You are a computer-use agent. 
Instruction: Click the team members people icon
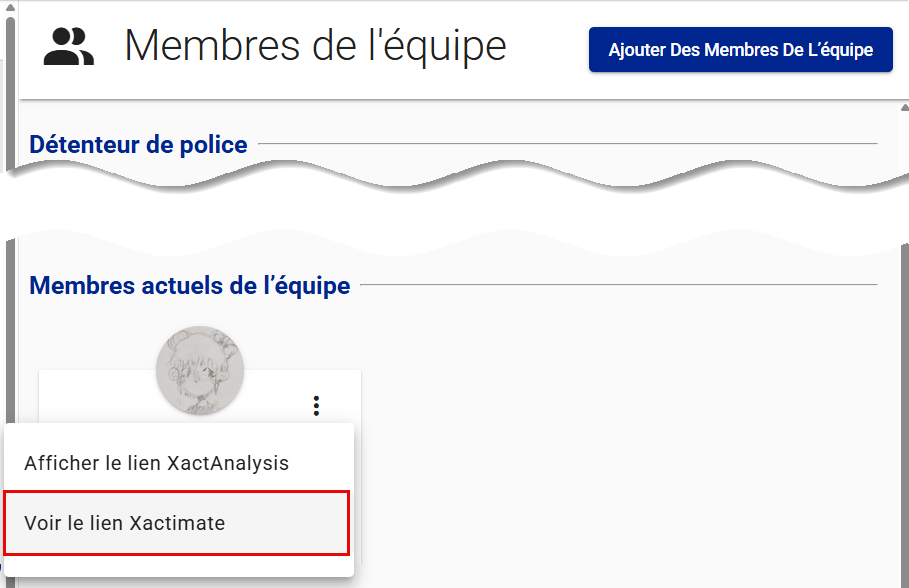[x=69, y=47]
